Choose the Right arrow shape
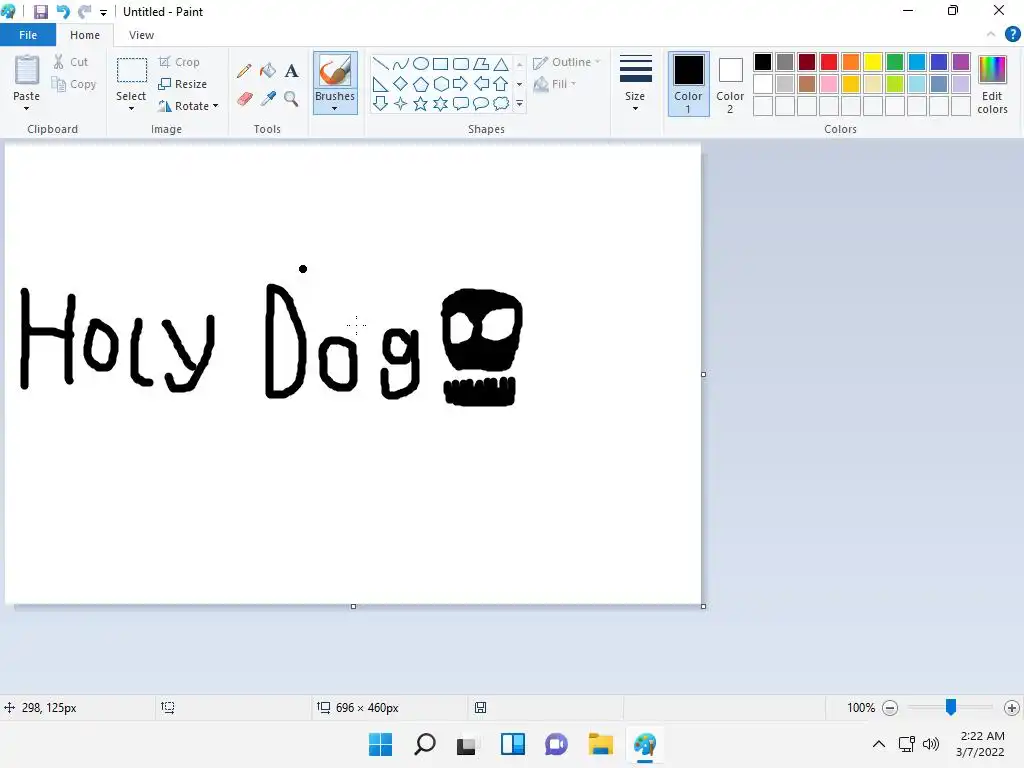This screenshot has height=768, width=1024. click(x=461, y=84)
